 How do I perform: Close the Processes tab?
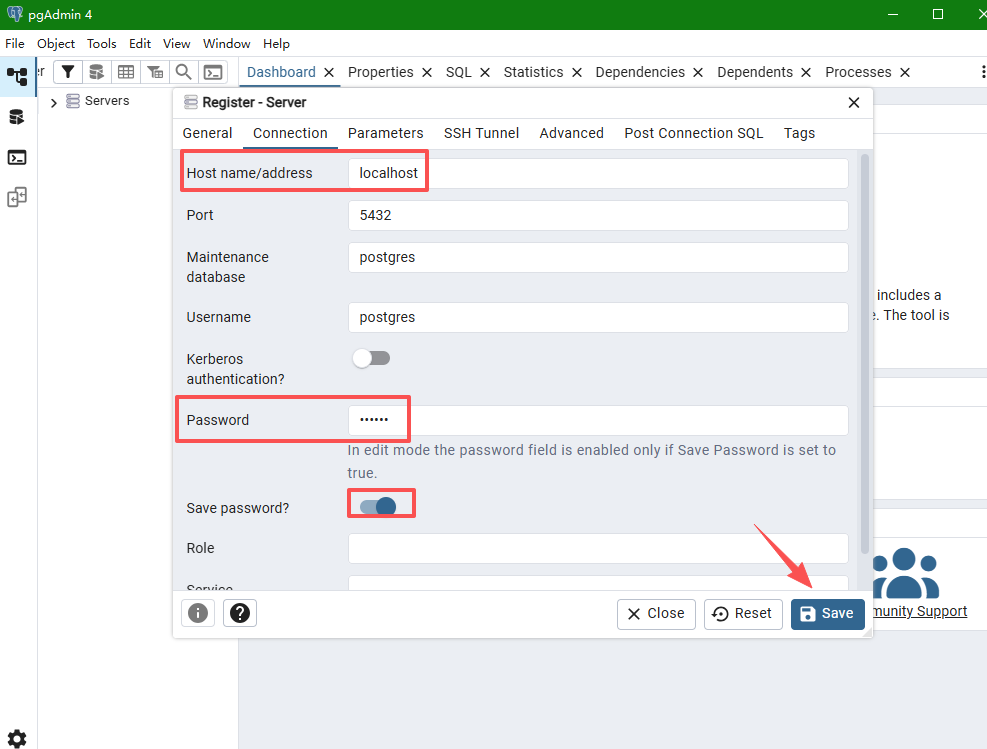click(905, 72)
